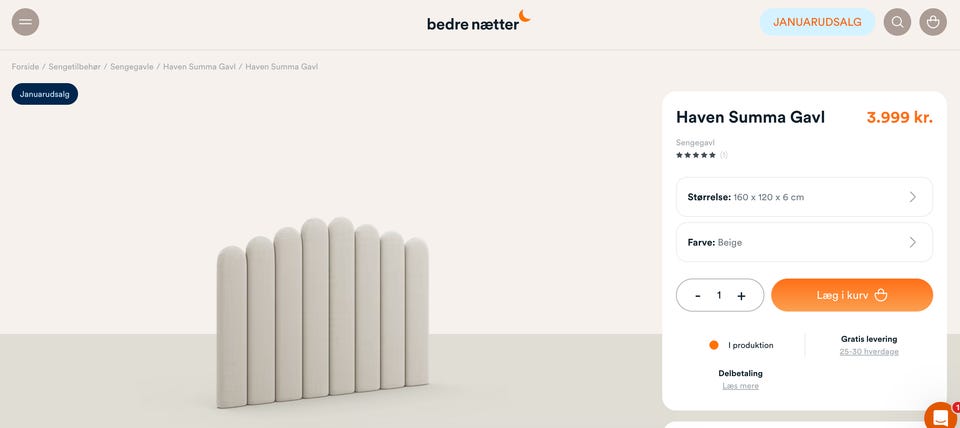Navigate to Sengetilbehør breadcrumb

pyautogui.click(x=75, y=67)
